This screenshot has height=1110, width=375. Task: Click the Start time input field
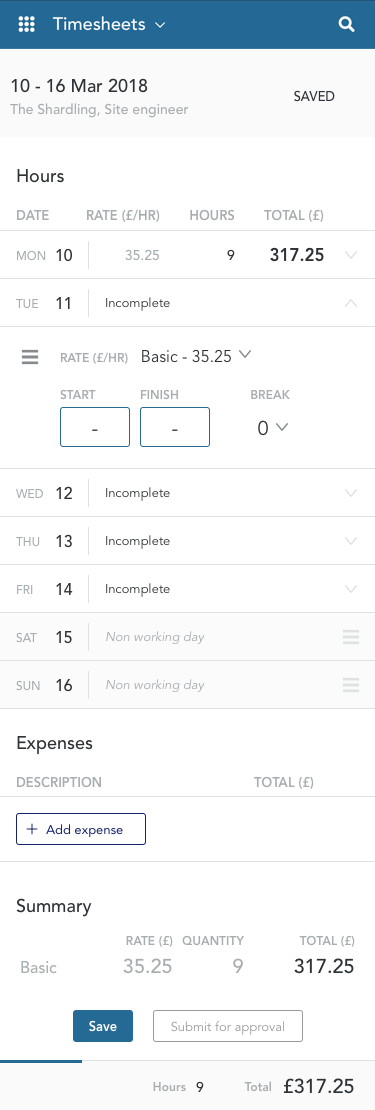point(95,427)
